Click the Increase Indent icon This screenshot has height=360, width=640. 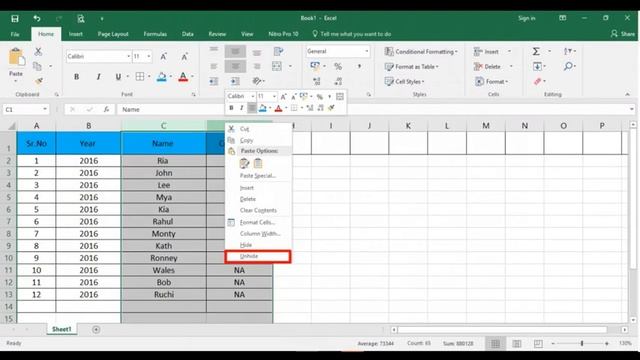[x=235, y=81]
